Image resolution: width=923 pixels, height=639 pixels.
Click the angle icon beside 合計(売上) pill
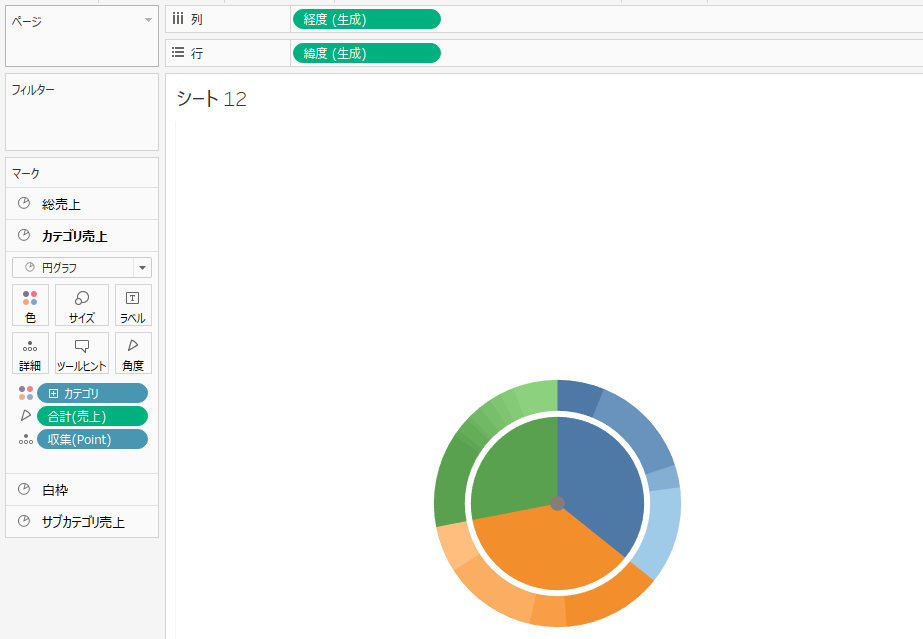pos(25,416)
